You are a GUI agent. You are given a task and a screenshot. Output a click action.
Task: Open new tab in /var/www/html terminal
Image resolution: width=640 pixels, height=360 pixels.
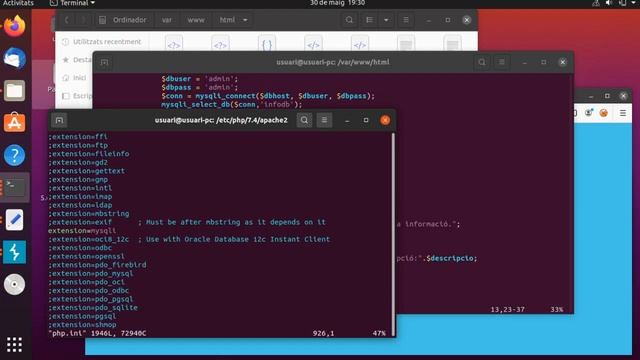pyautogui.click(x=104, y=62)
